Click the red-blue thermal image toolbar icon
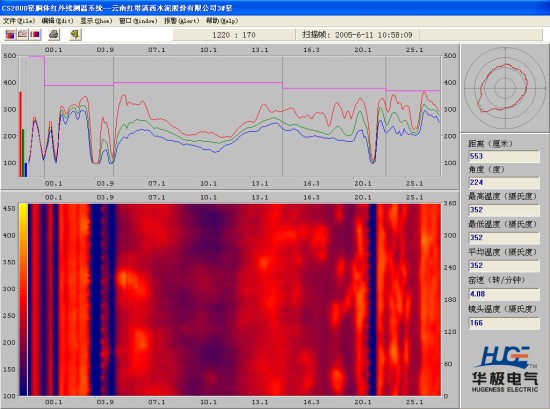 click(35, 34)
